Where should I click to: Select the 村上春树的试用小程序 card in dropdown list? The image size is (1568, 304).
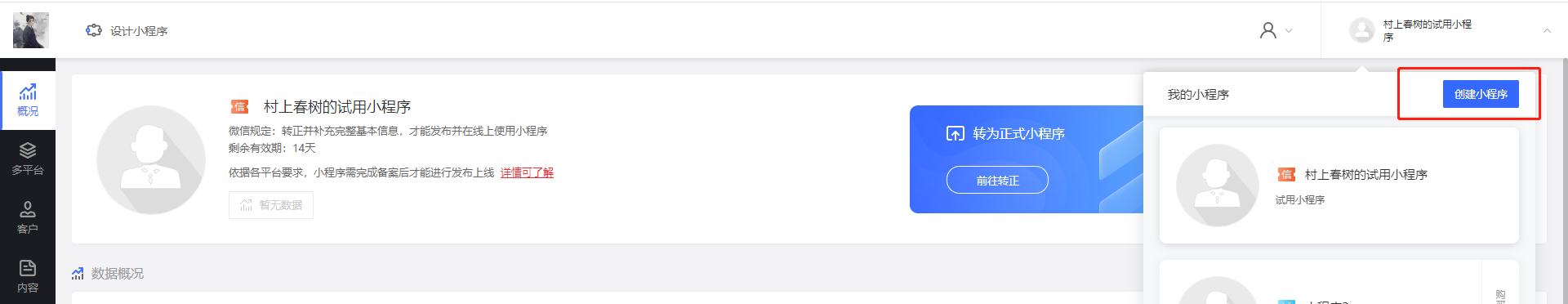[x=1339, y=186]
